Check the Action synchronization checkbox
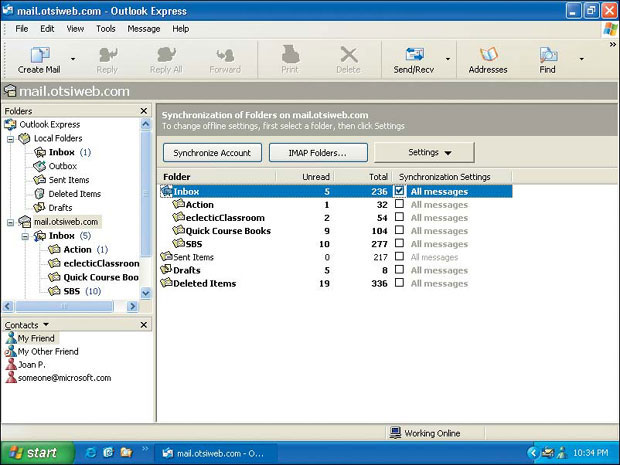Viewport: 620px width, 465px height. tap(399, 204)
